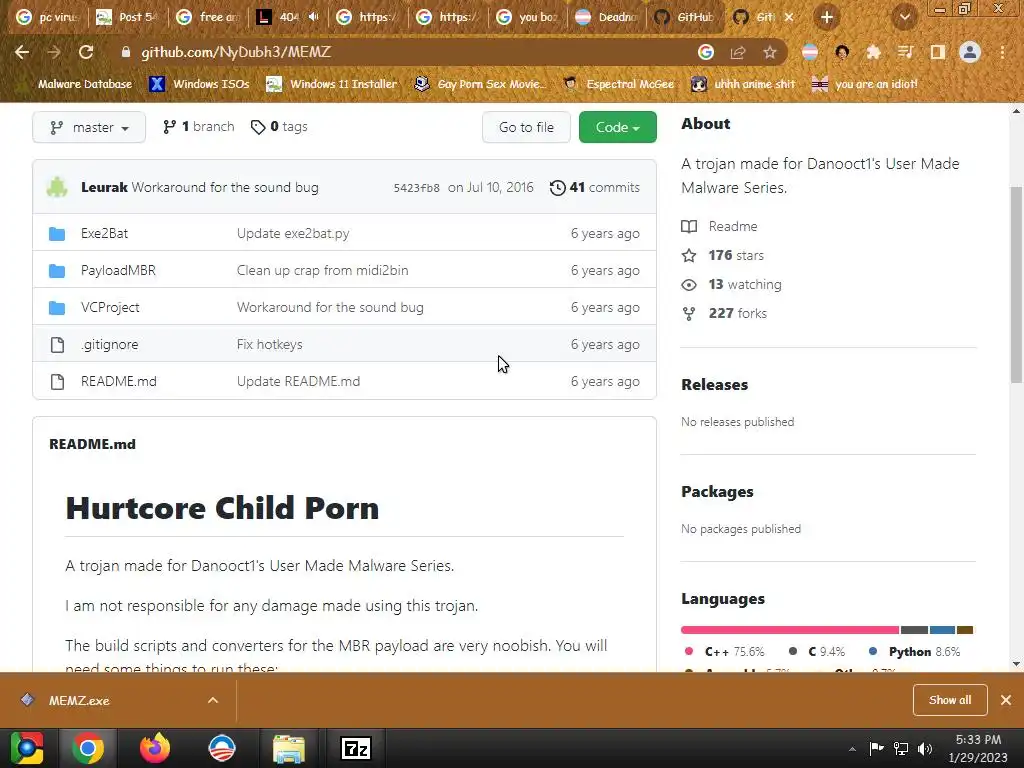Image resolution: width=1024 pixels, height=768 pixels.
Task: Click Show all downloads button
Action: coord(950,700)
